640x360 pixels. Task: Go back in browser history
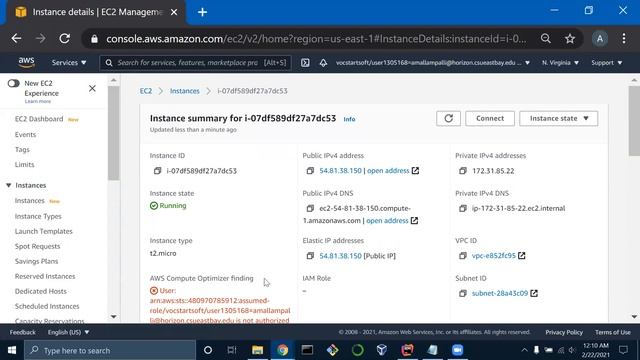(16, 39)
